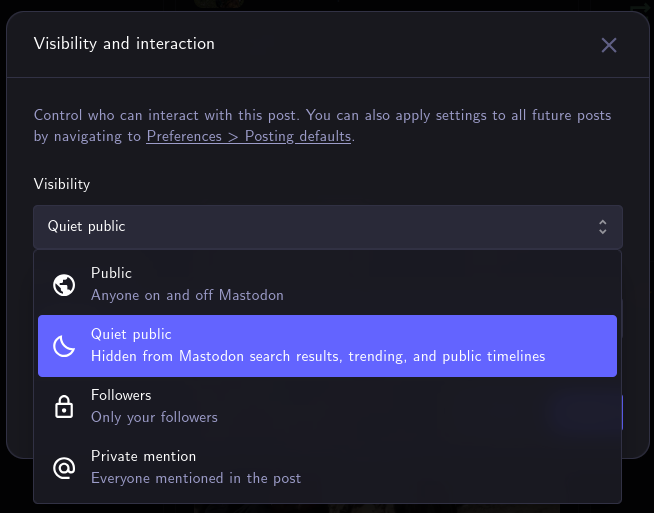654x513 pixels.
Task: Click the moon icon beside Quiet public
Action: coord(64,346)
